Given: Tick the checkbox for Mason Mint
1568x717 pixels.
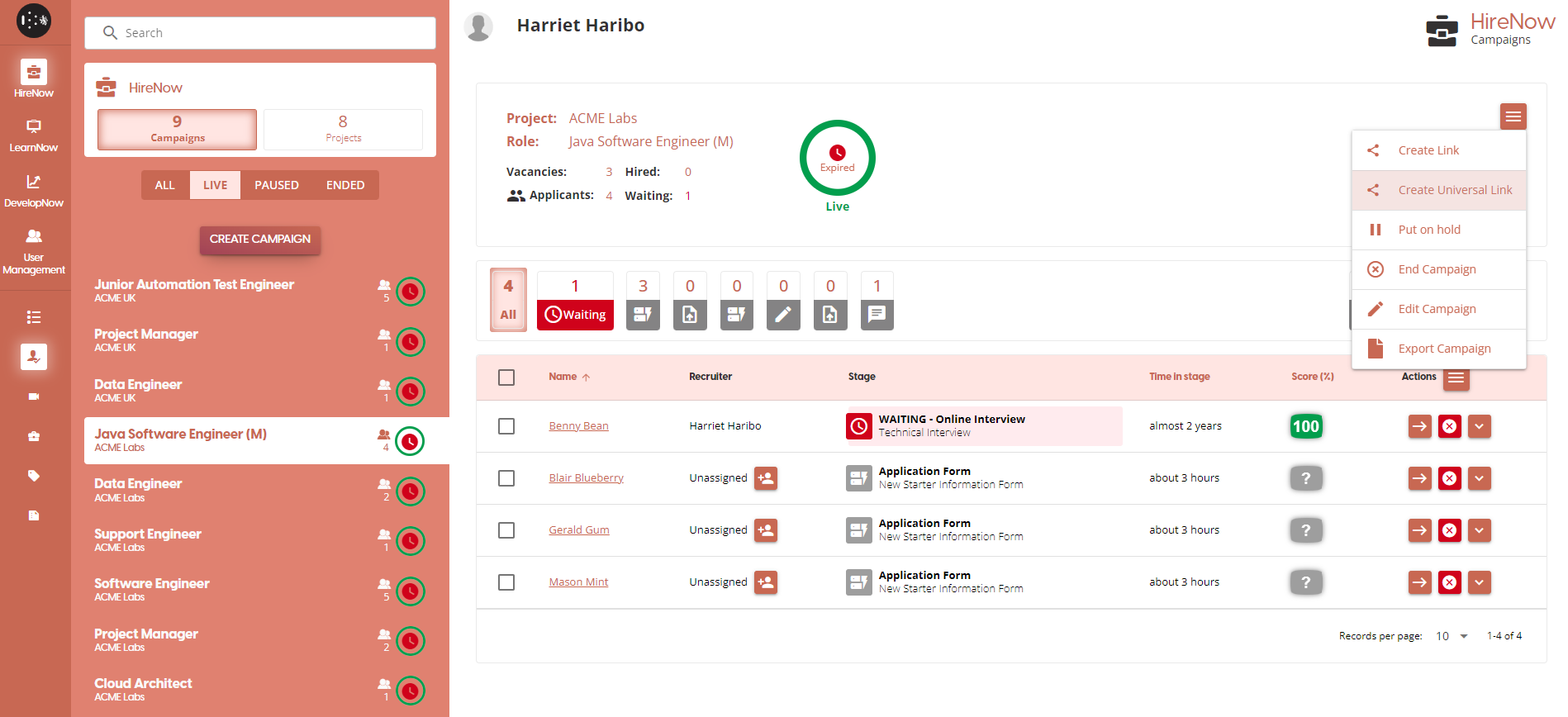Looking at the screenshot, I should [x=506, y=582].
